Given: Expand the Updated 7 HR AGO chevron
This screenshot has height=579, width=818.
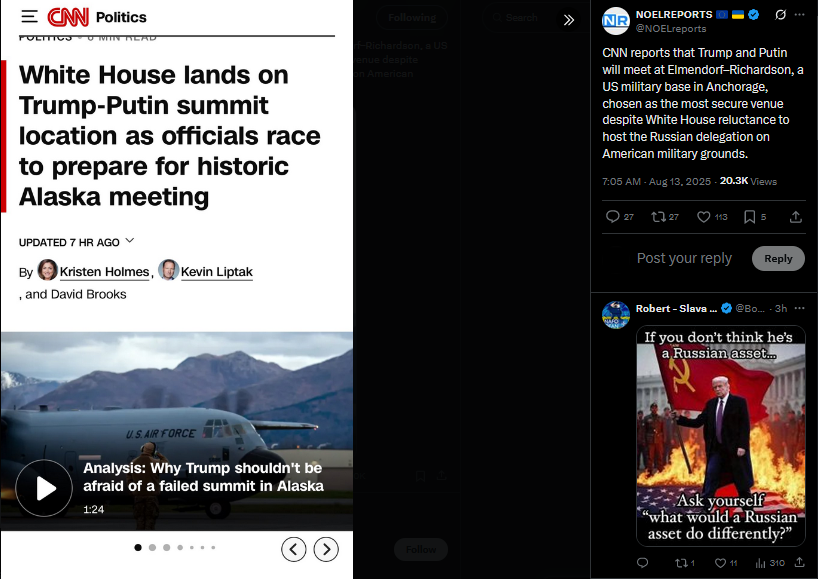Looking at the screenshot, I should (130, 241).
